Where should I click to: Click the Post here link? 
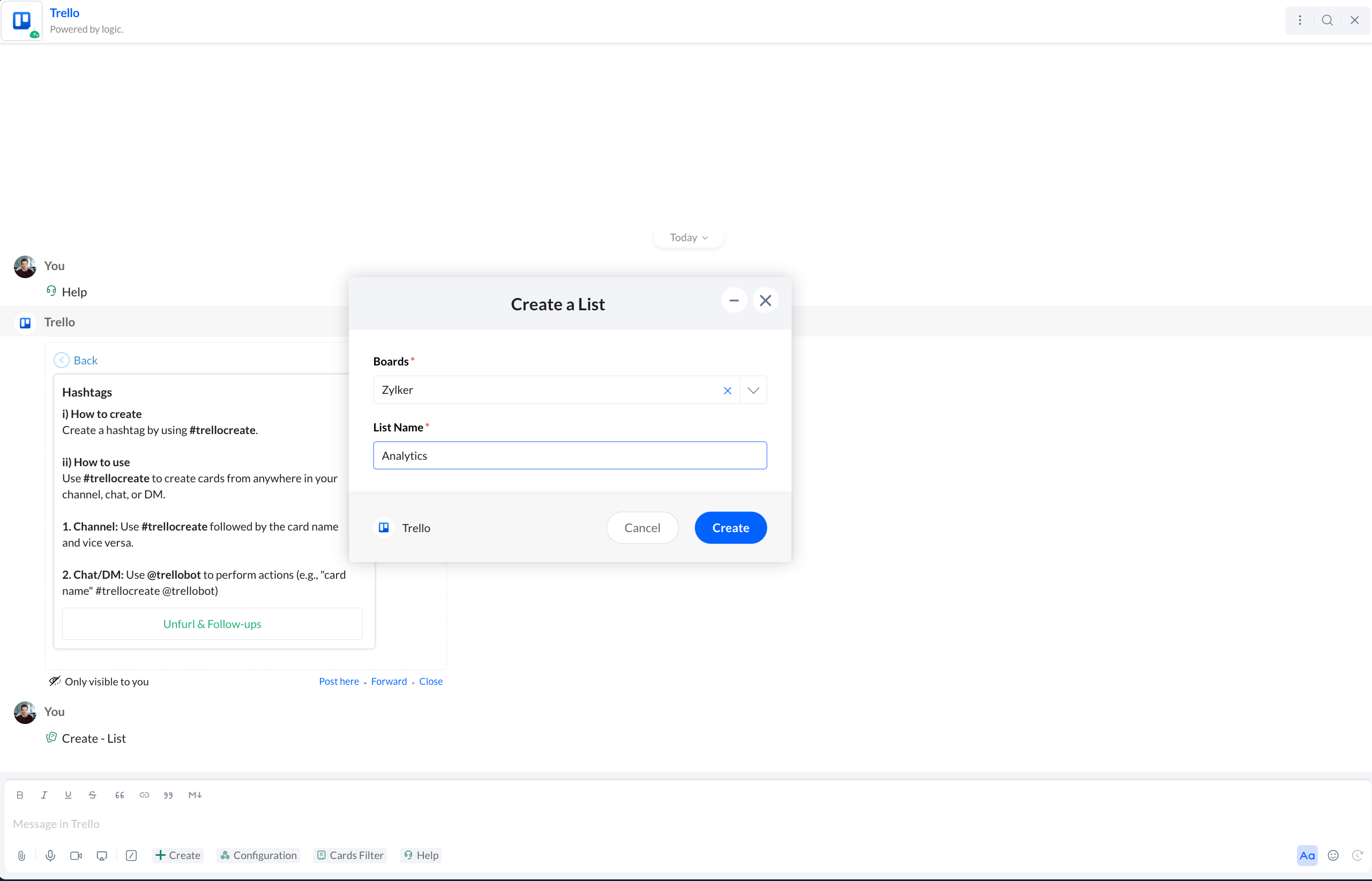[x=339, y=681]
